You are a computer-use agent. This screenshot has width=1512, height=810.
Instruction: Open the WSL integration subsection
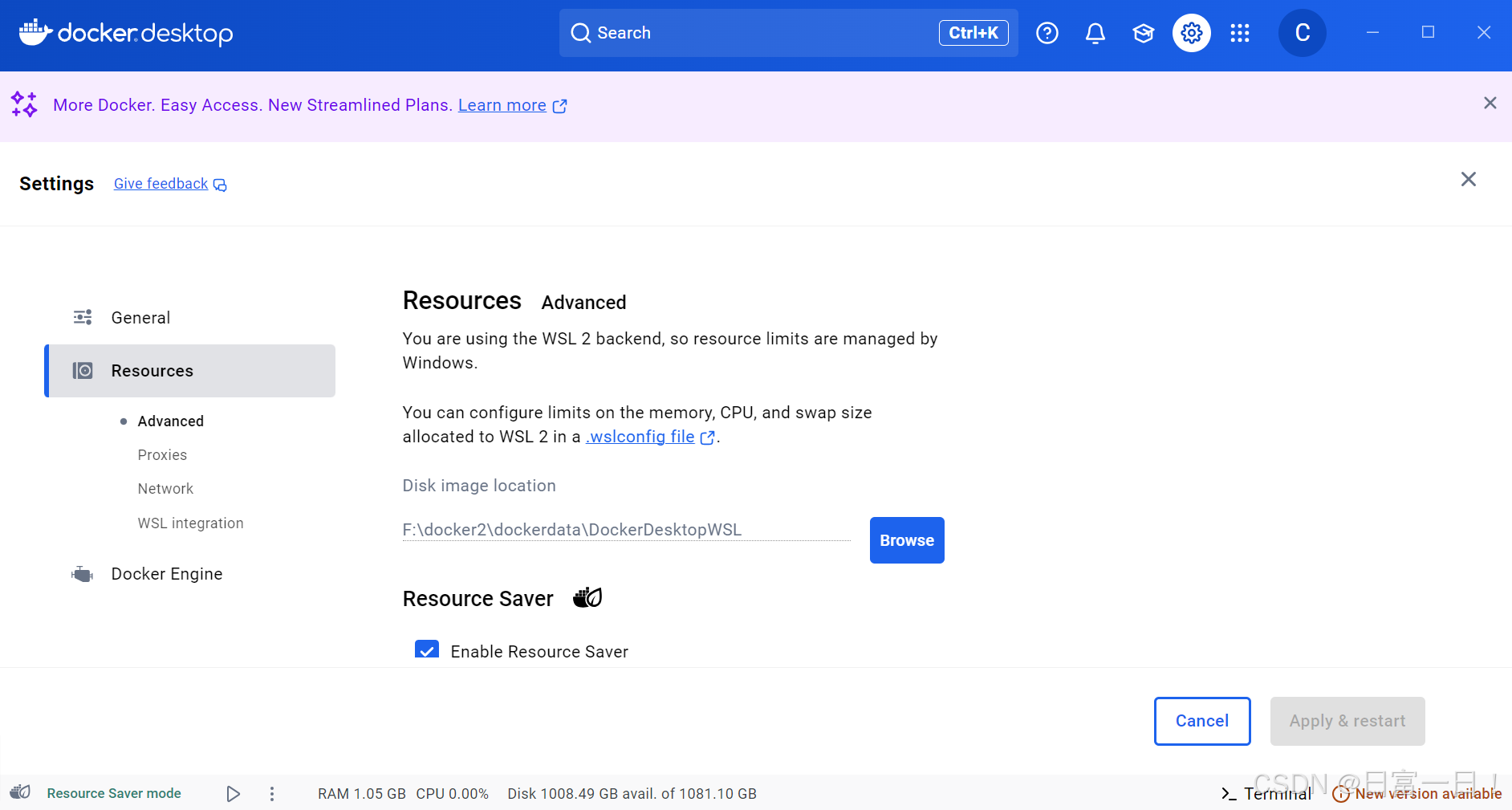pos(190,523)
